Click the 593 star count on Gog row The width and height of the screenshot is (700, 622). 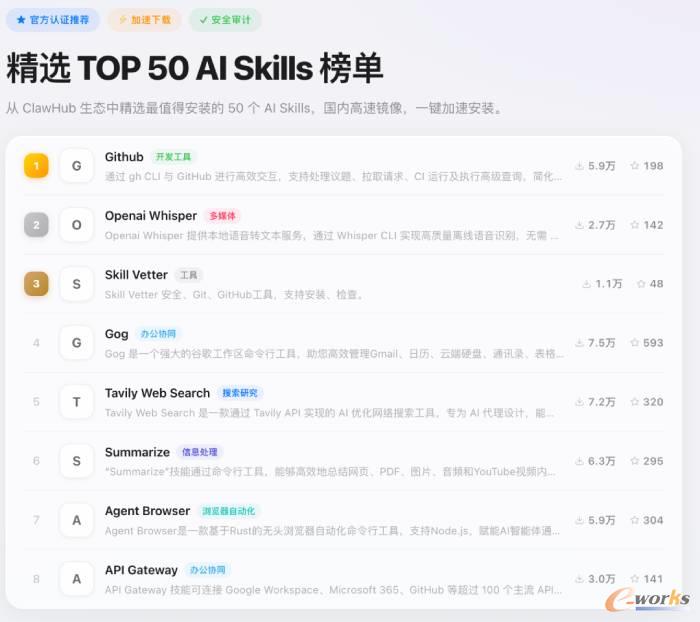[x=653, y=343]
